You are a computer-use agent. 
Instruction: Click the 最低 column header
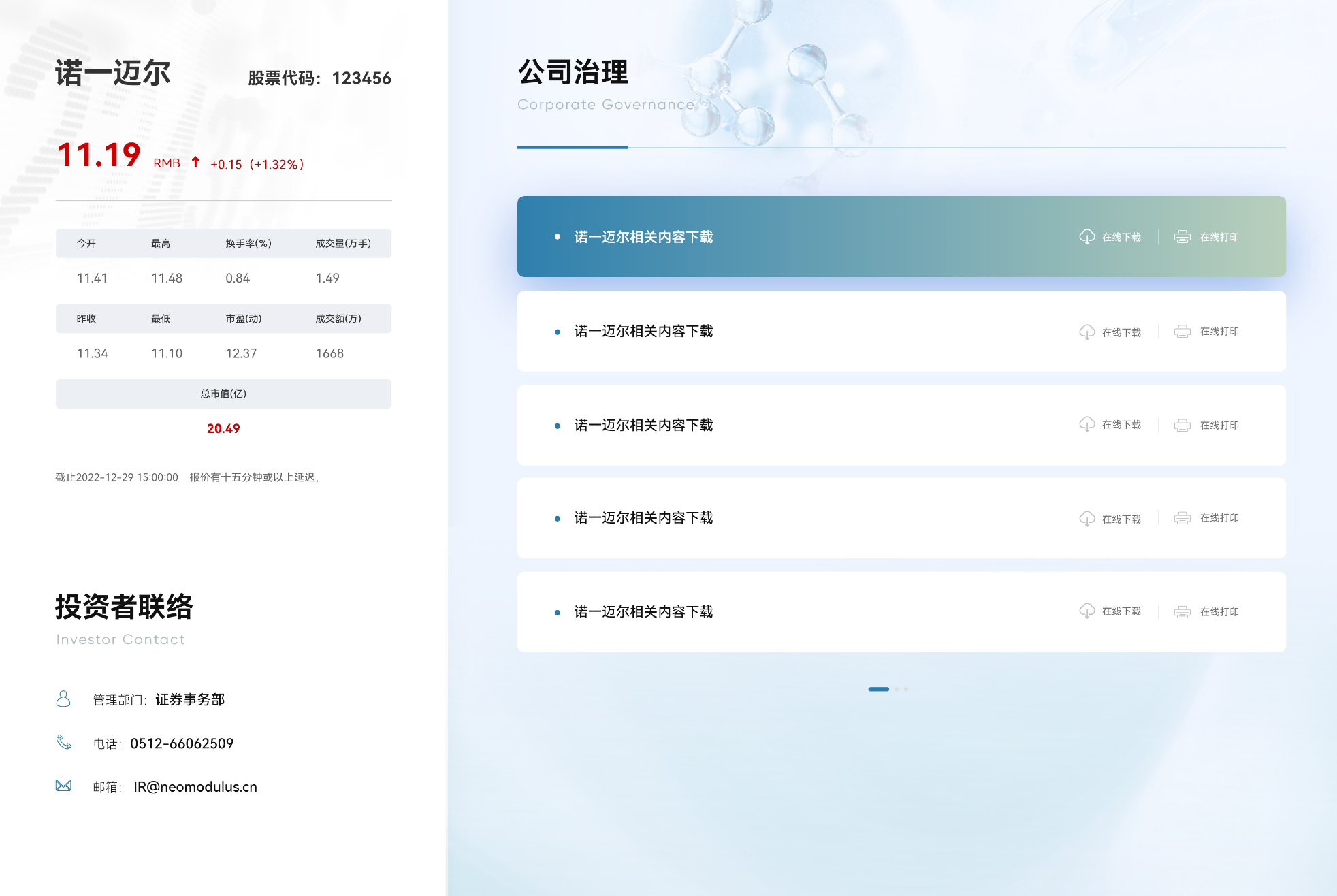click(161, 318)
